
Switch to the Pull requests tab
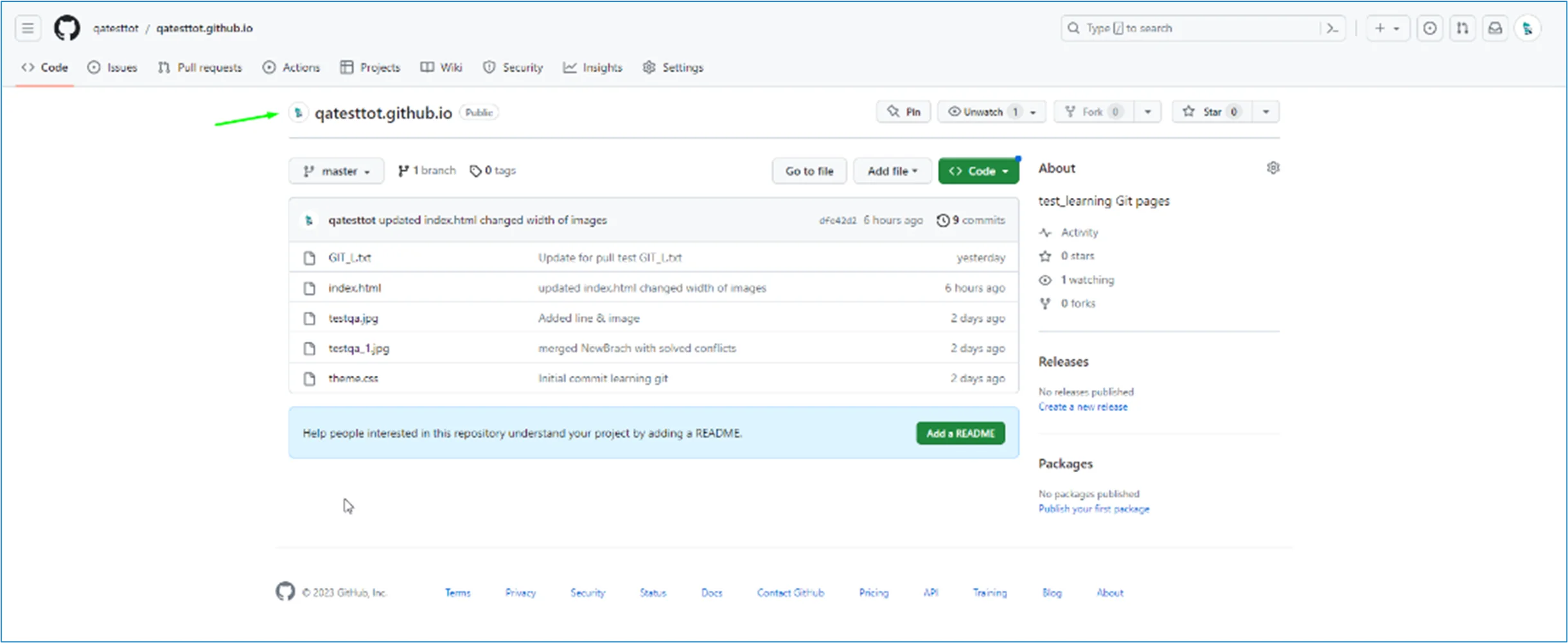200,67
